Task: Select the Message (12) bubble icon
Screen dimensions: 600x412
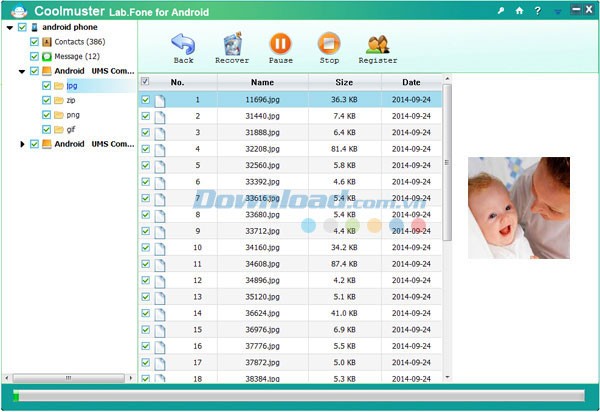Action: [47, 57]
